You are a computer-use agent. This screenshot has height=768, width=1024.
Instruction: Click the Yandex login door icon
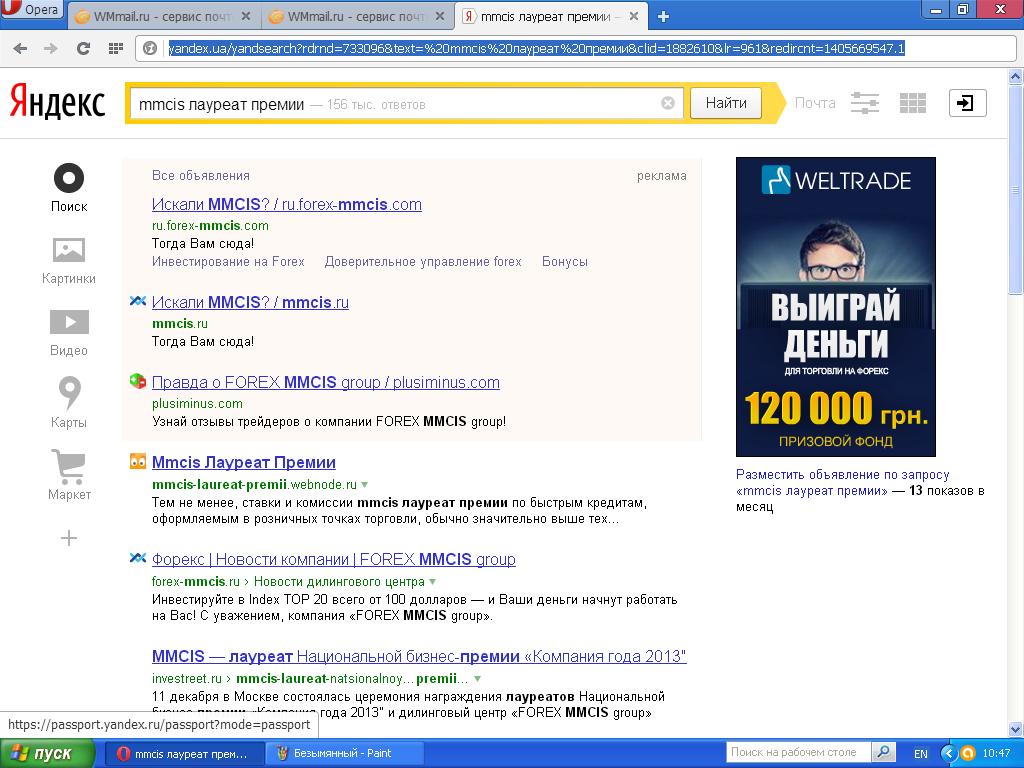point(967,103)
